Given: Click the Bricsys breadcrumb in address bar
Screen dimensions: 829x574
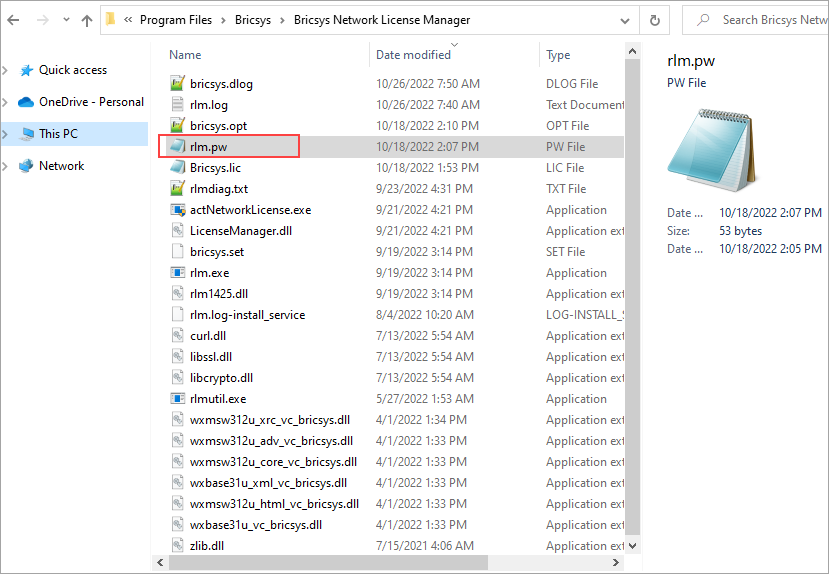Looking at the screenshot, I should tap(258, 20).
